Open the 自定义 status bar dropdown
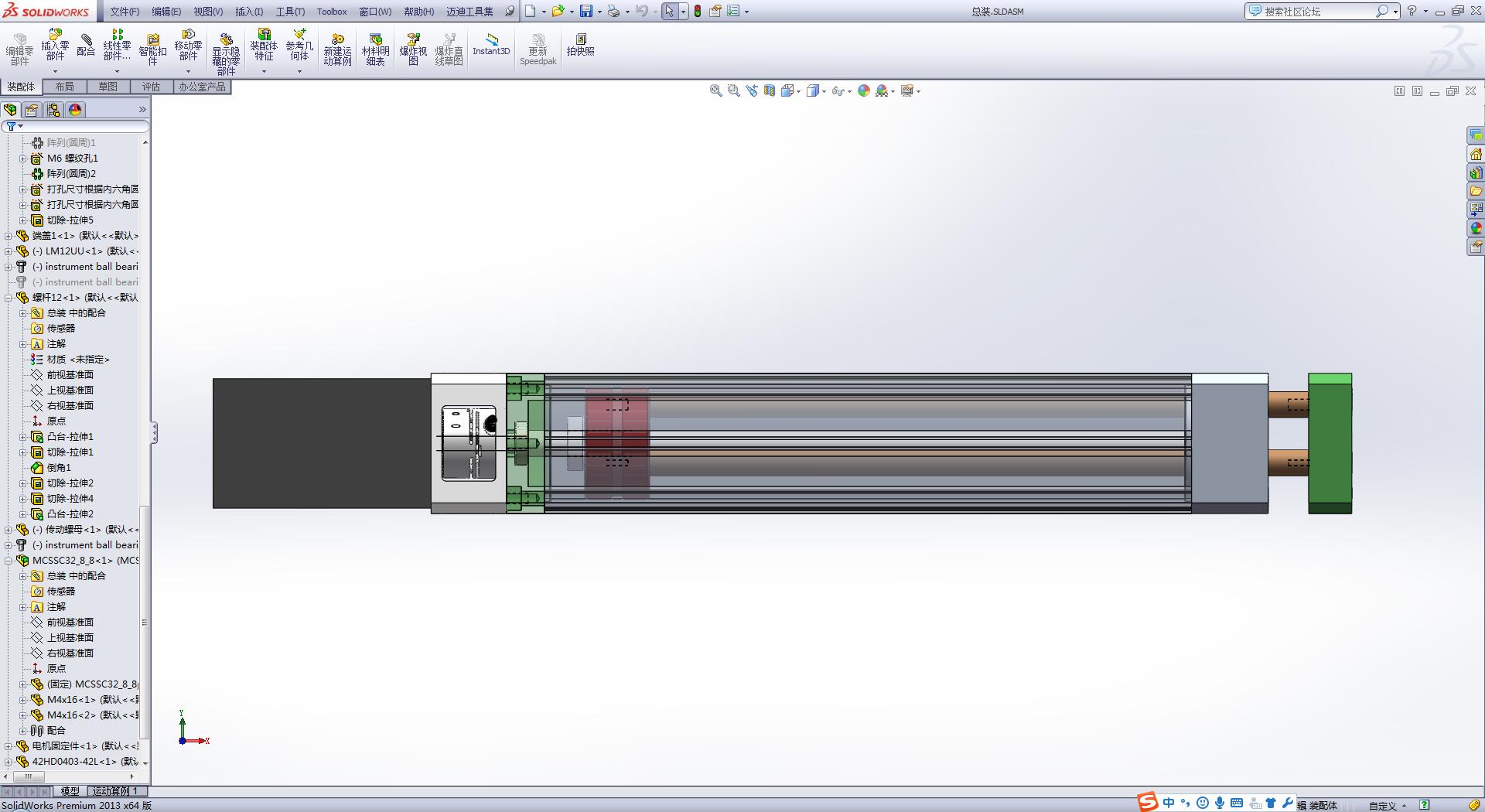Screen dimensions: 1485x812 (1388, 806)
